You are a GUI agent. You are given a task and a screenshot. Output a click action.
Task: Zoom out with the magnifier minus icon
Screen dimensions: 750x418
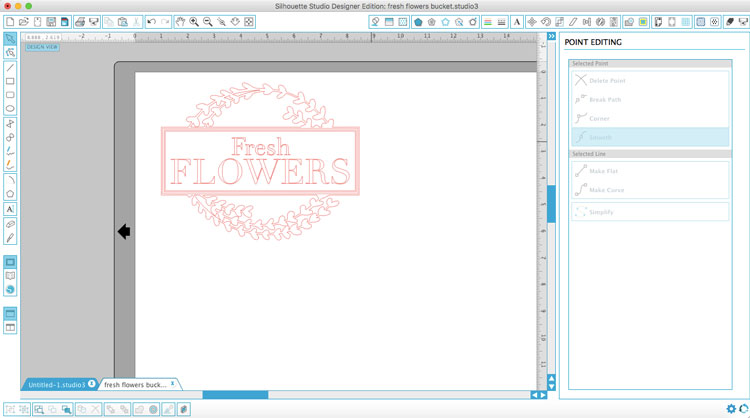(208, 22)
